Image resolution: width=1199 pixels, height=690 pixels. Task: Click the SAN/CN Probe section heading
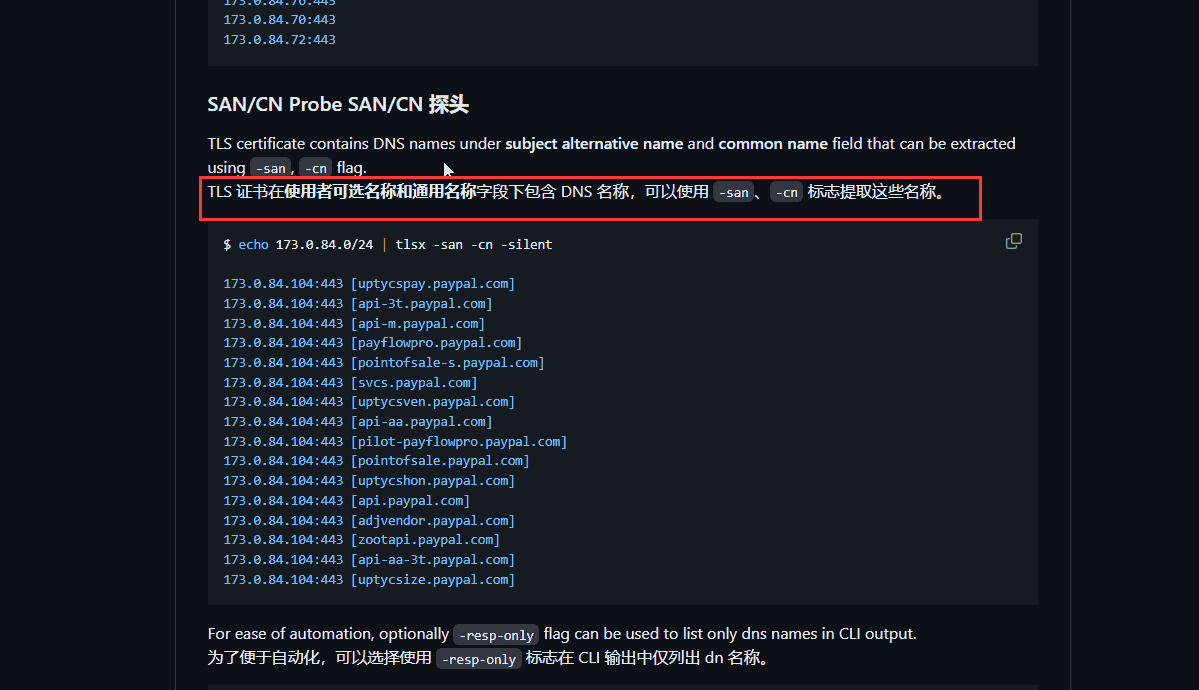[x=338, y=105]
